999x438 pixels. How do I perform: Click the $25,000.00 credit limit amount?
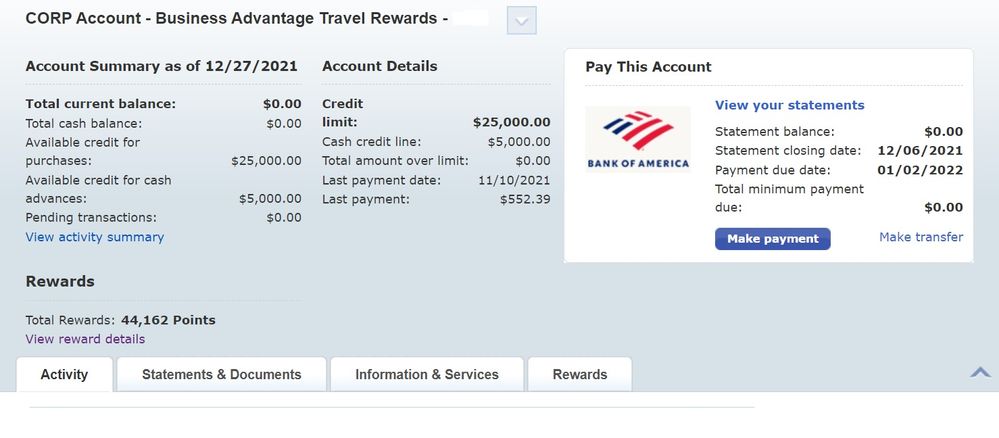pos(511,122)
